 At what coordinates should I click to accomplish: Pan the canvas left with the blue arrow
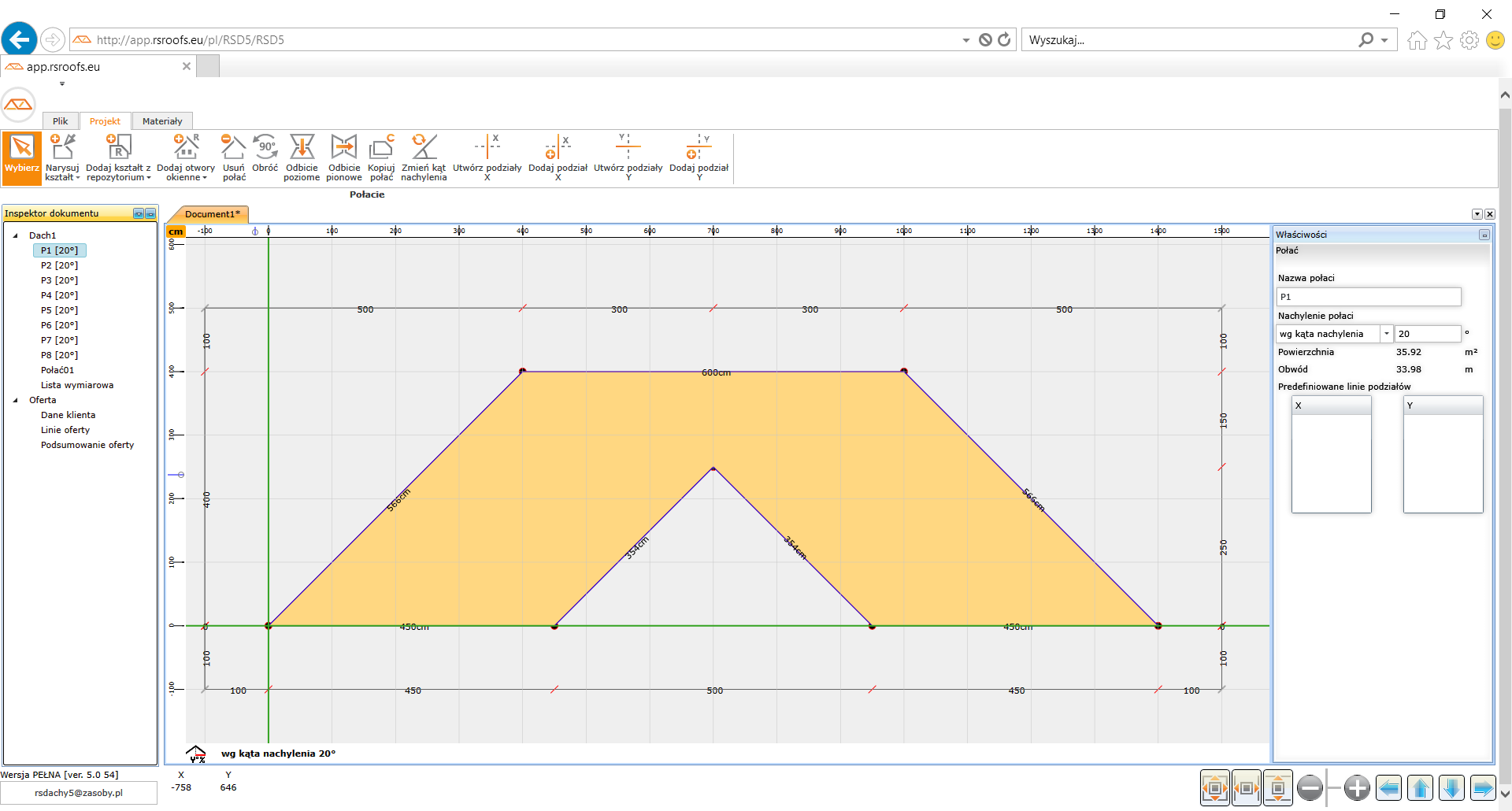coord(1389,787)
